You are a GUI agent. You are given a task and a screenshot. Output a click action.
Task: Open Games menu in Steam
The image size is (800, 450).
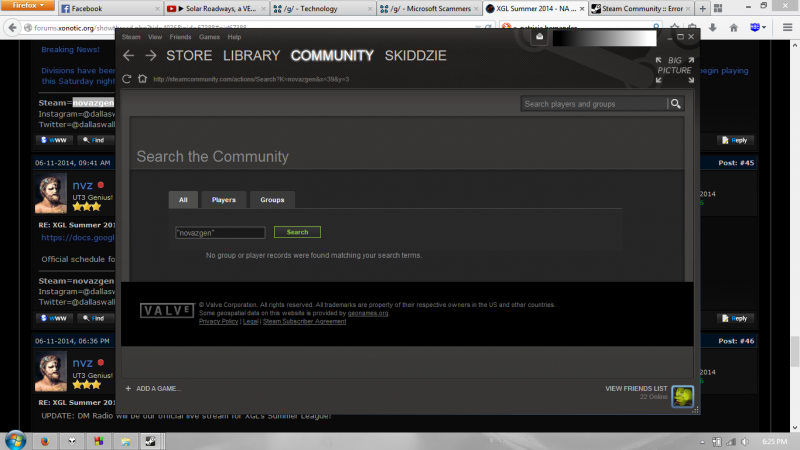coord(209,37)
